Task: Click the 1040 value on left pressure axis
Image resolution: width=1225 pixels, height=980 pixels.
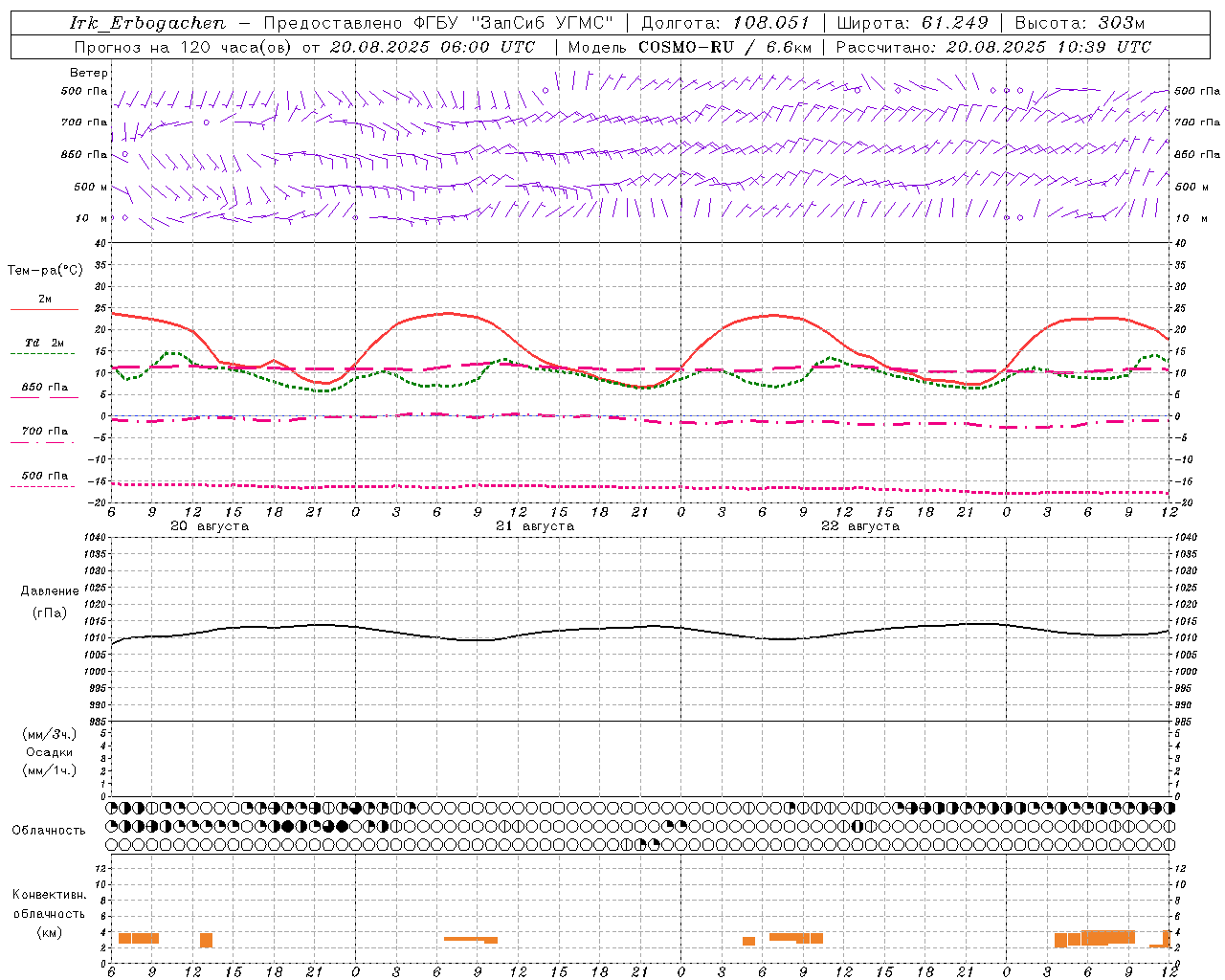Action: 95,537
